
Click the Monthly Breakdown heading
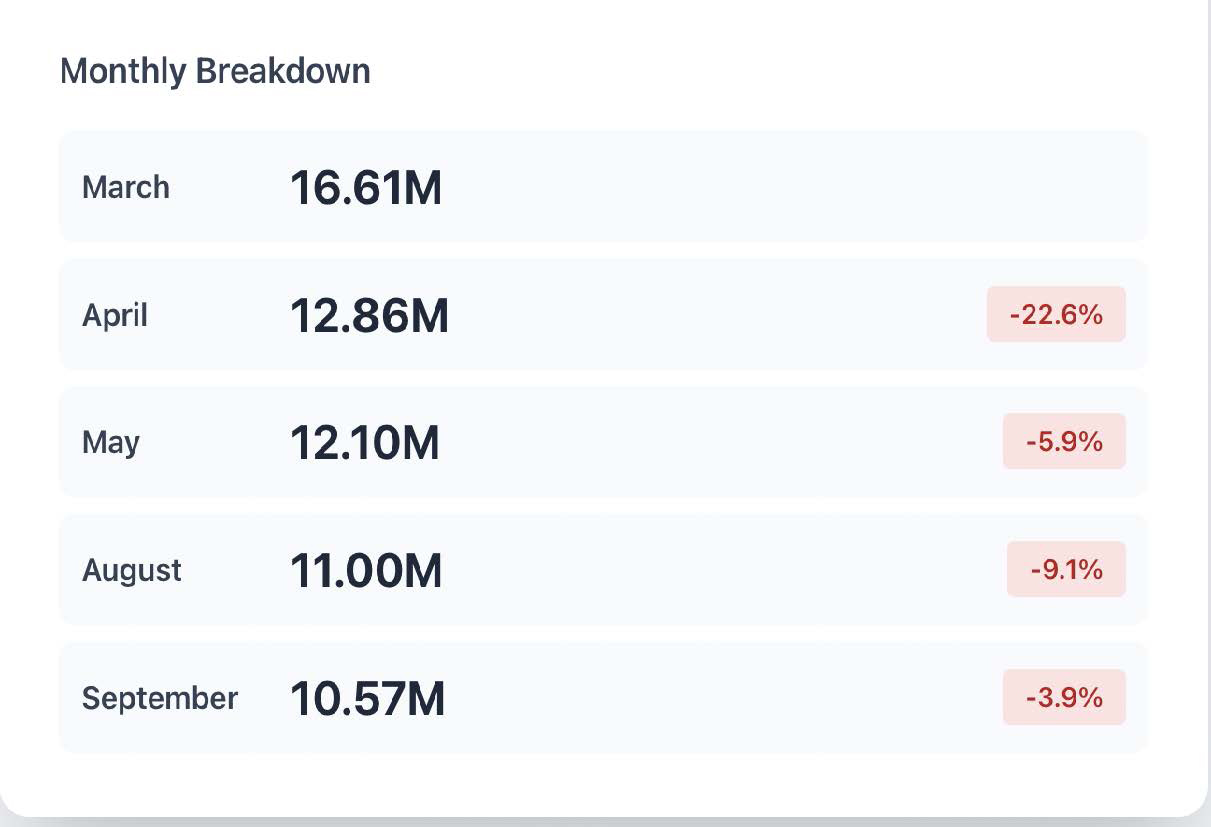215,72
